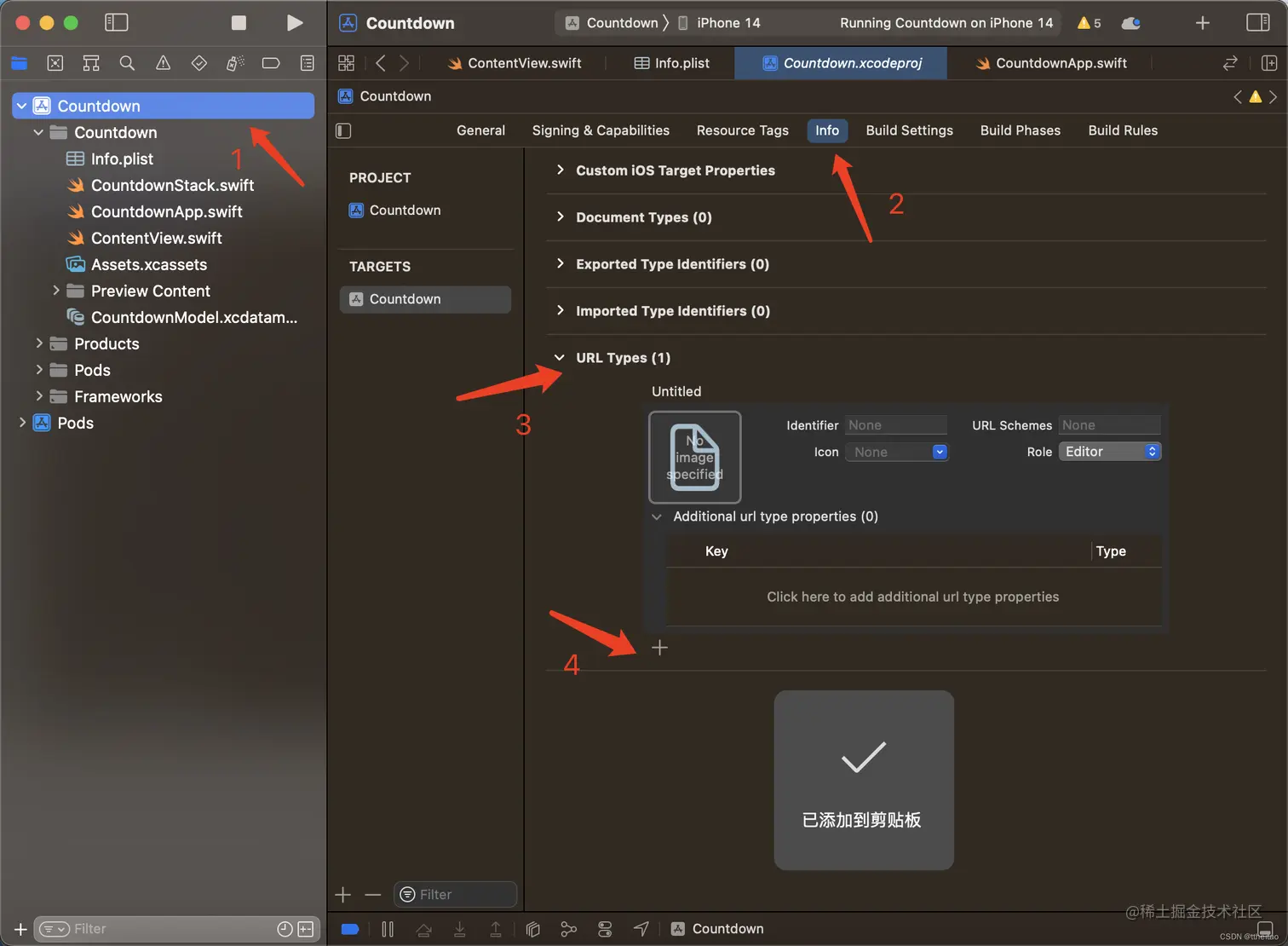Switch to the CountdownApp.swift editor tab

click(x=1051, y=63)
